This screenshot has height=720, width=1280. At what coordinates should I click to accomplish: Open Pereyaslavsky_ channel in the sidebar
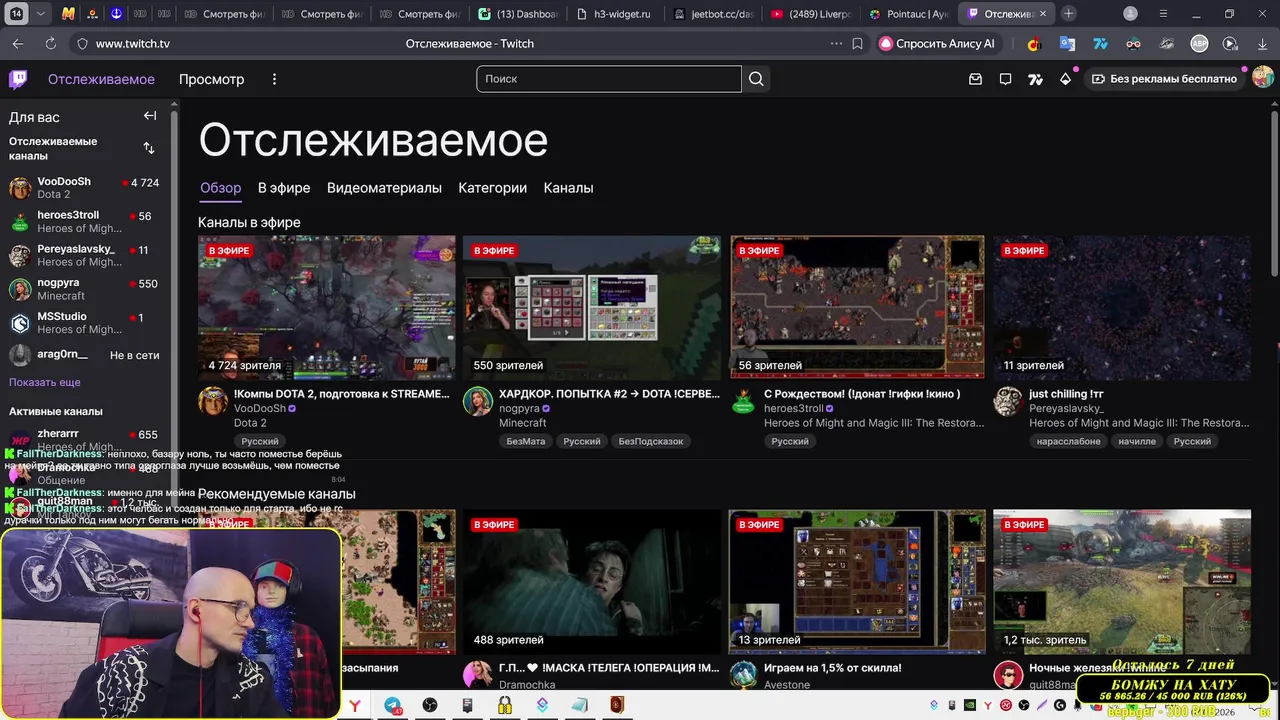86,255
